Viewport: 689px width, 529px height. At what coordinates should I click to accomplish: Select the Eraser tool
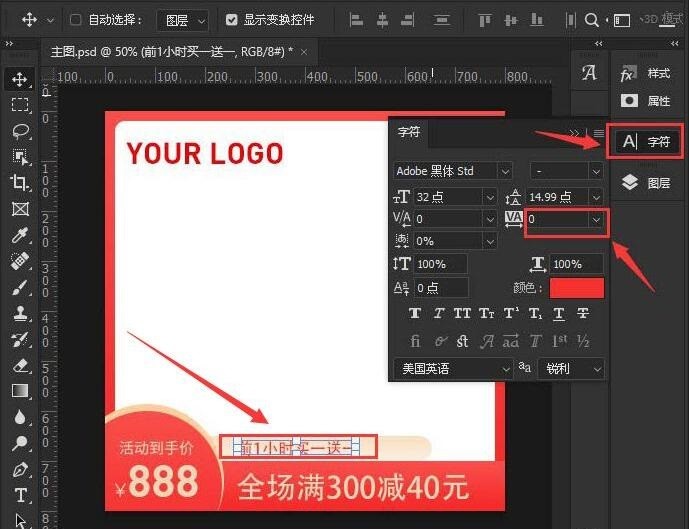pos(20,366)
